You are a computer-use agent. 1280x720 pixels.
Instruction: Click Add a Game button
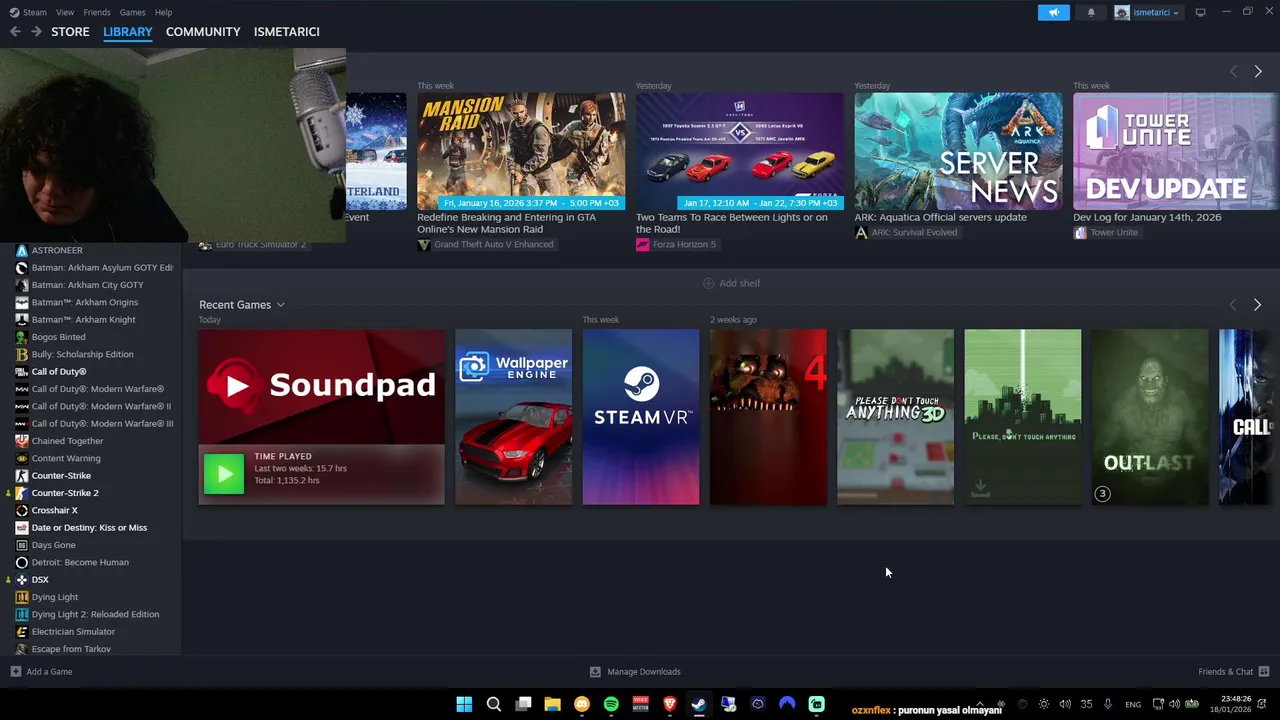(x=41, y=672)
